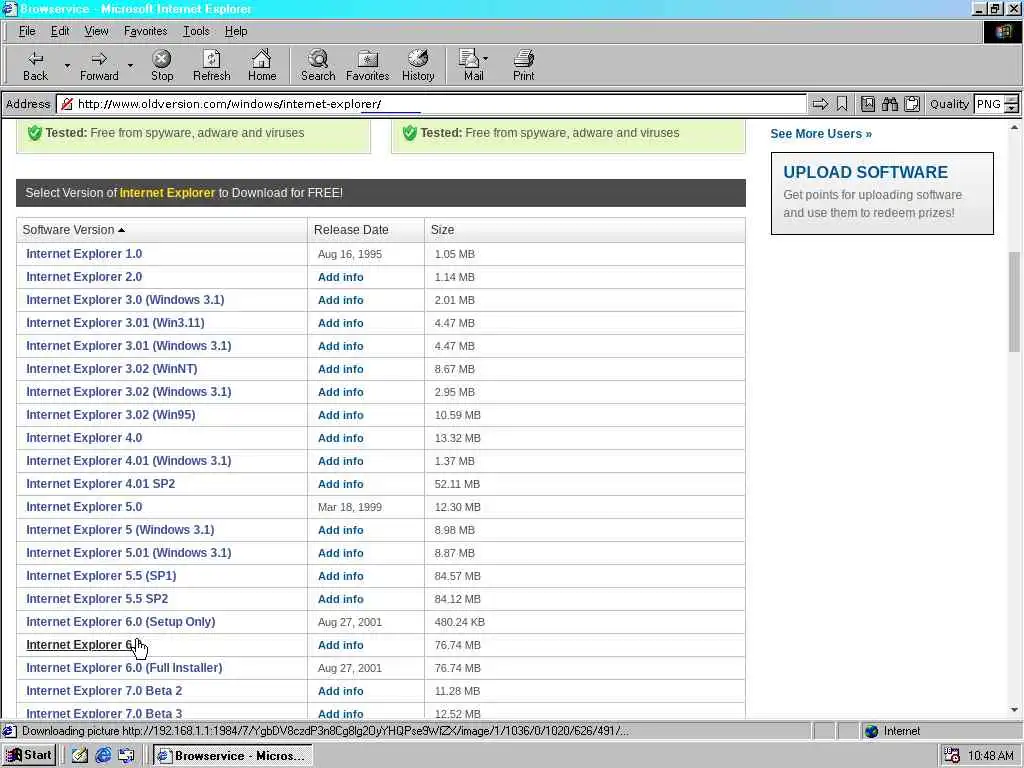
Task: Open the Edit menu
Action: pos(60,31)
